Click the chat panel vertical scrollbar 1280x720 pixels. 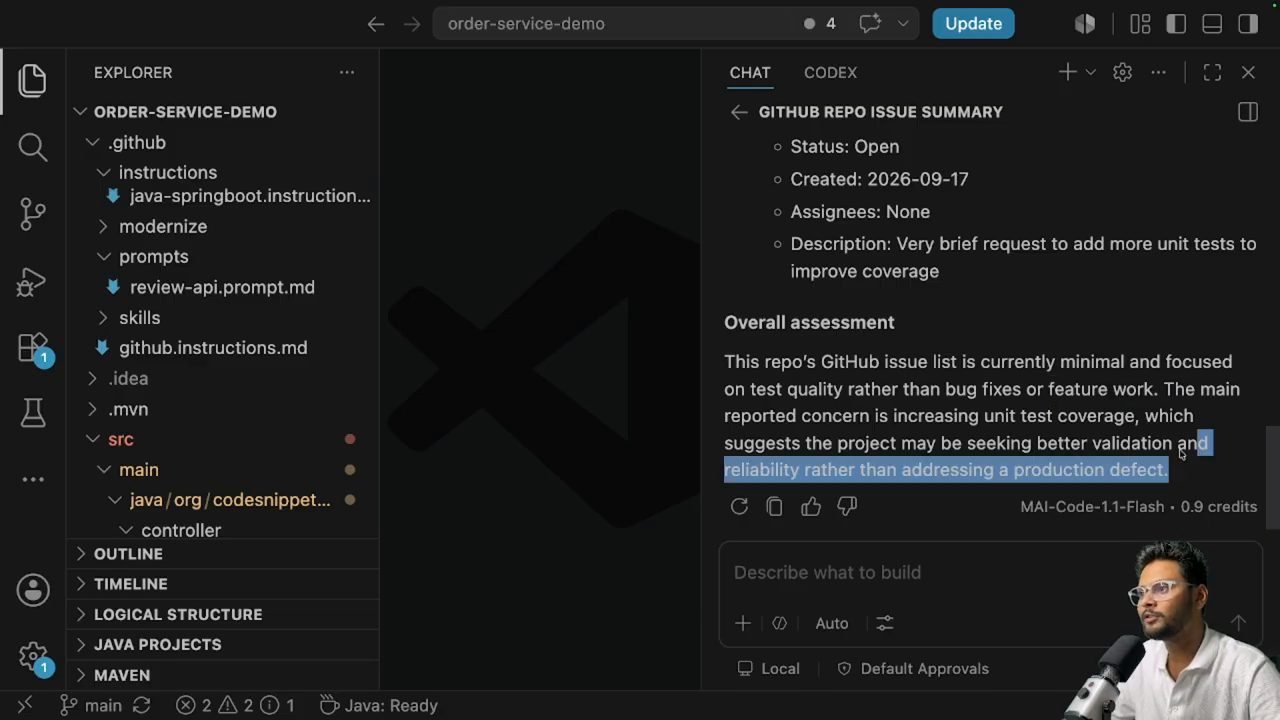[x=1272, y=476]
